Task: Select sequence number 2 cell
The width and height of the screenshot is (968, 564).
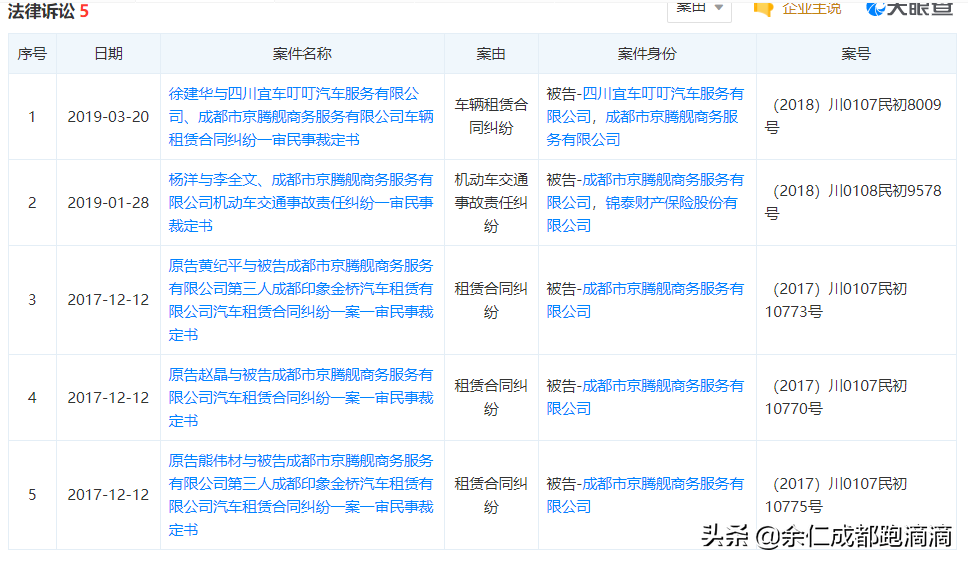Action: click(32, 203)
